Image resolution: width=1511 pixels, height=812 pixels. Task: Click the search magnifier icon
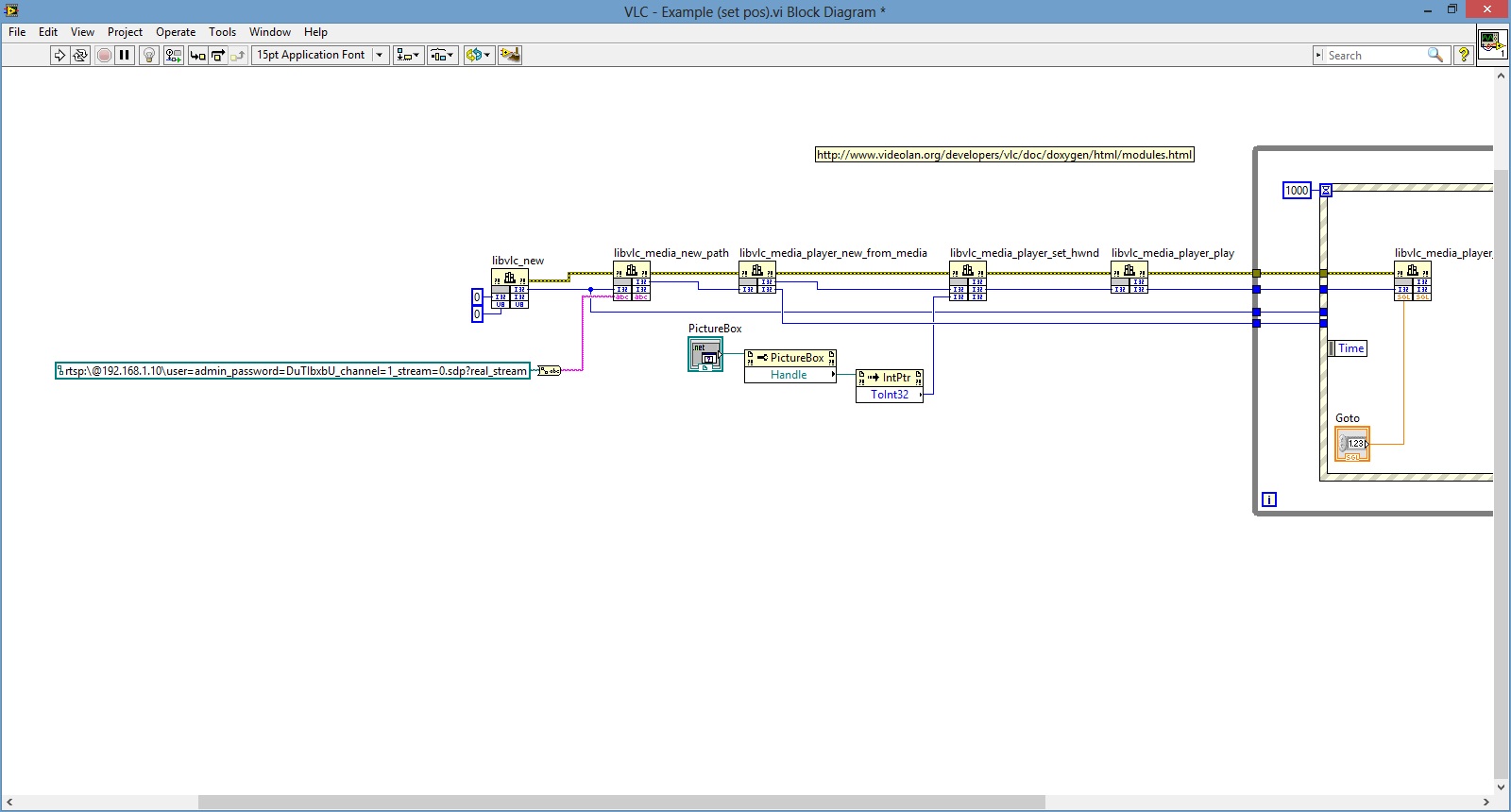point(1435,56)
